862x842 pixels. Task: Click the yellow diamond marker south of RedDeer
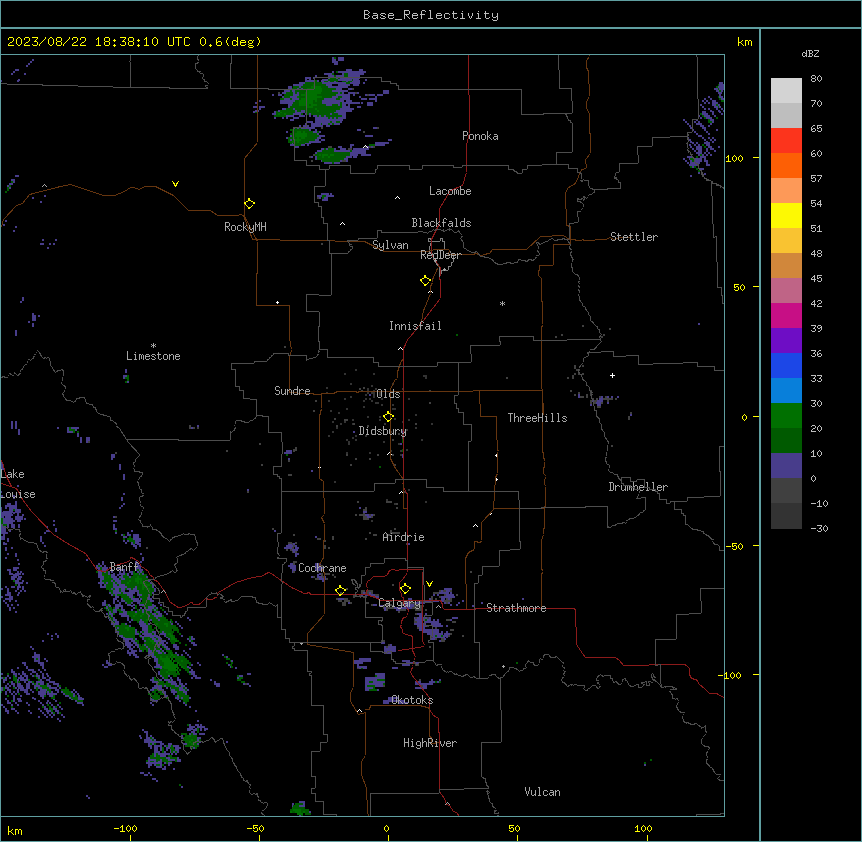click(425, 281)
